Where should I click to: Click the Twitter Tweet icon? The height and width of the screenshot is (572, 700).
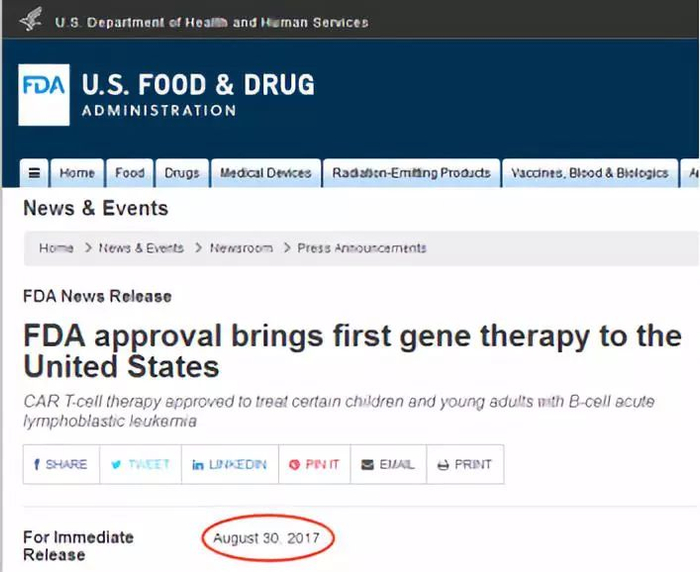tap(116, 465)
